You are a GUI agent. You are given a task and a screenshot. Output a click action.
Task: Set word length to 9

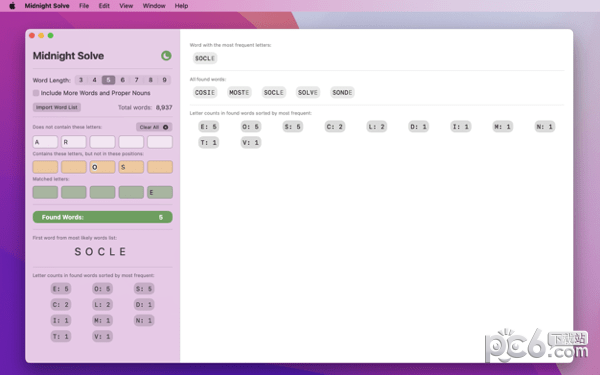(x=165, y=80)
